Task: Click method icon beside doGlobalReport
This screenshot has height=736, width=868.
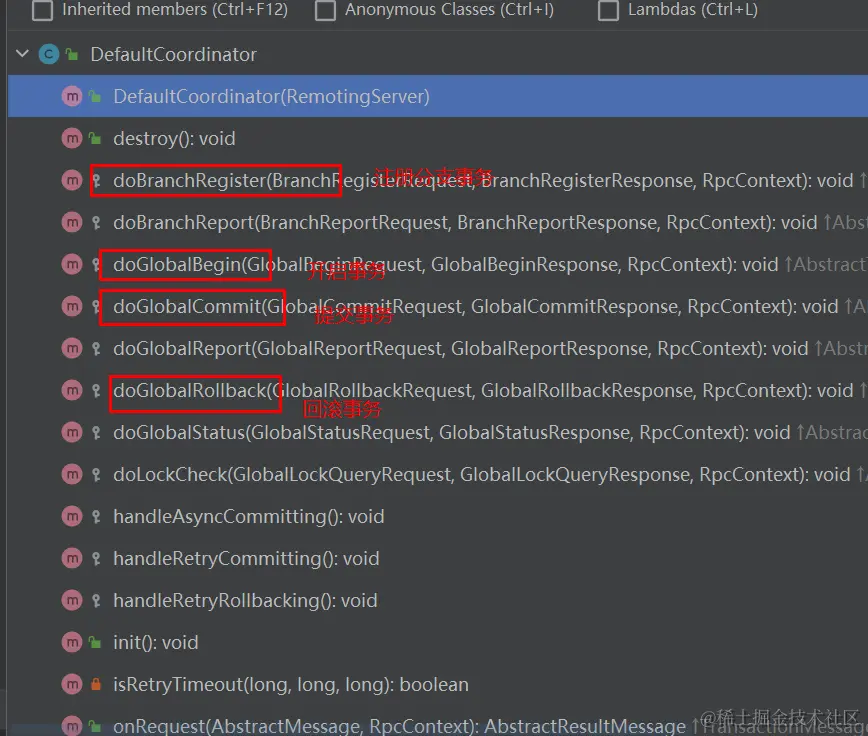Action: tap(71, 349)
